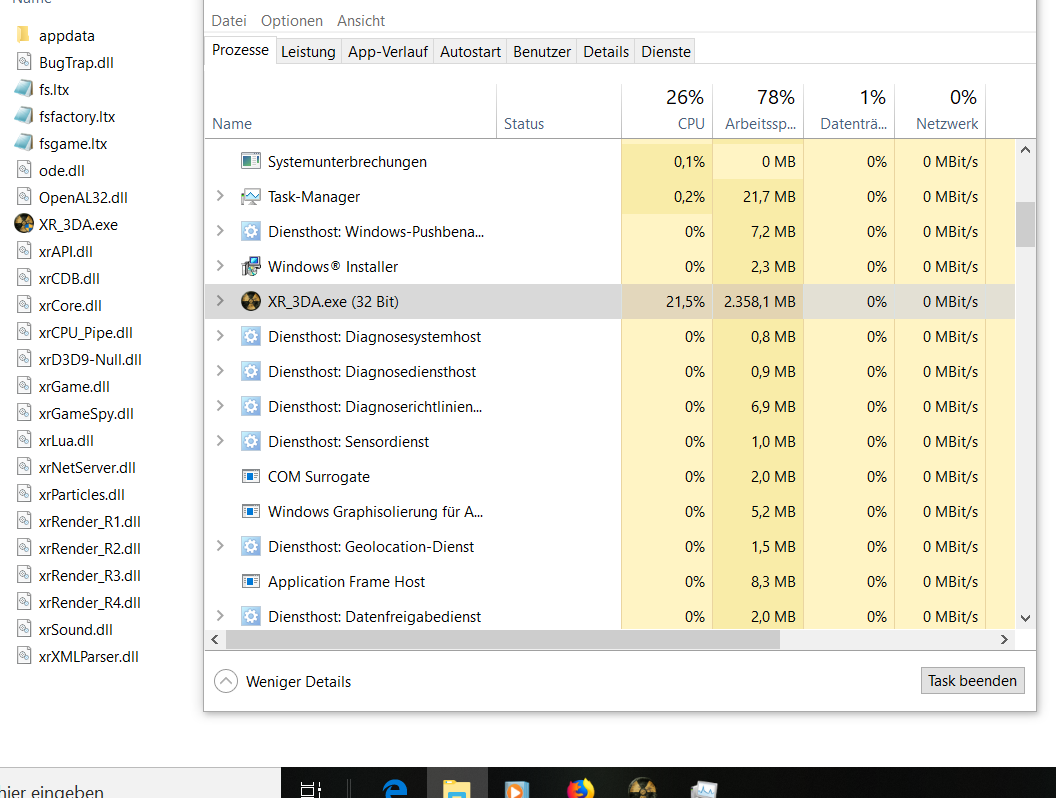Click the media player taskbar icon
Image resolution: width=1056 pixels, height=798 pixels.
click(x=517, y=789)
